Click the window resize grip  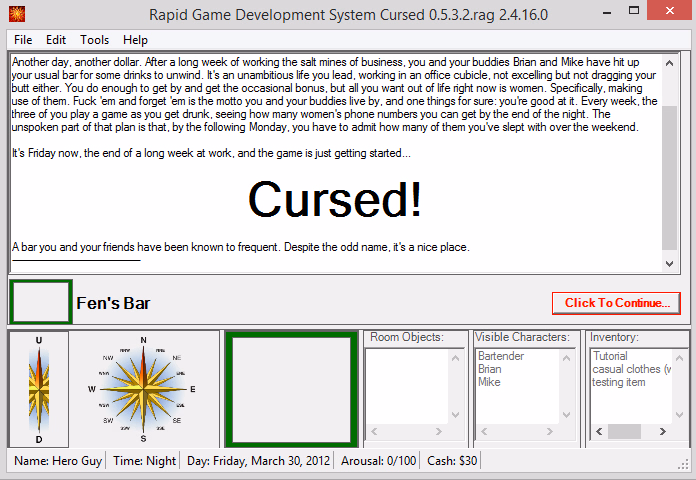(x=683, y=465)
